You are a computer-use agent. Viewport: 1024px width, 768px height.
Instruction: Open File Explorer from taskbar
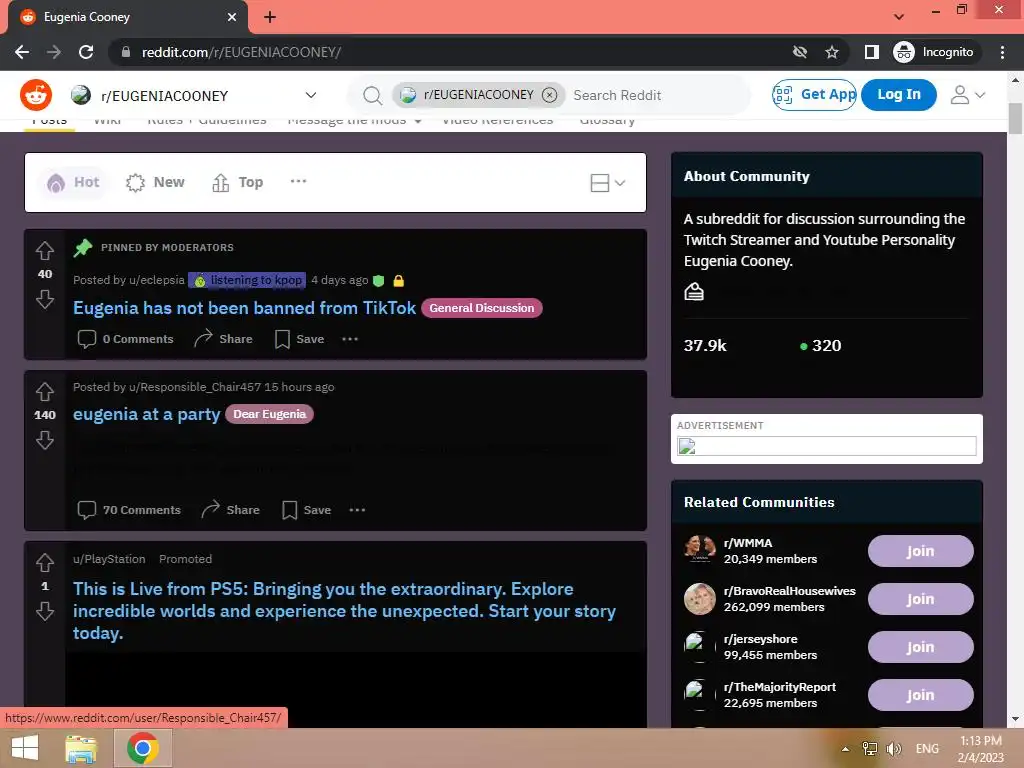click(x=81, y=748)
